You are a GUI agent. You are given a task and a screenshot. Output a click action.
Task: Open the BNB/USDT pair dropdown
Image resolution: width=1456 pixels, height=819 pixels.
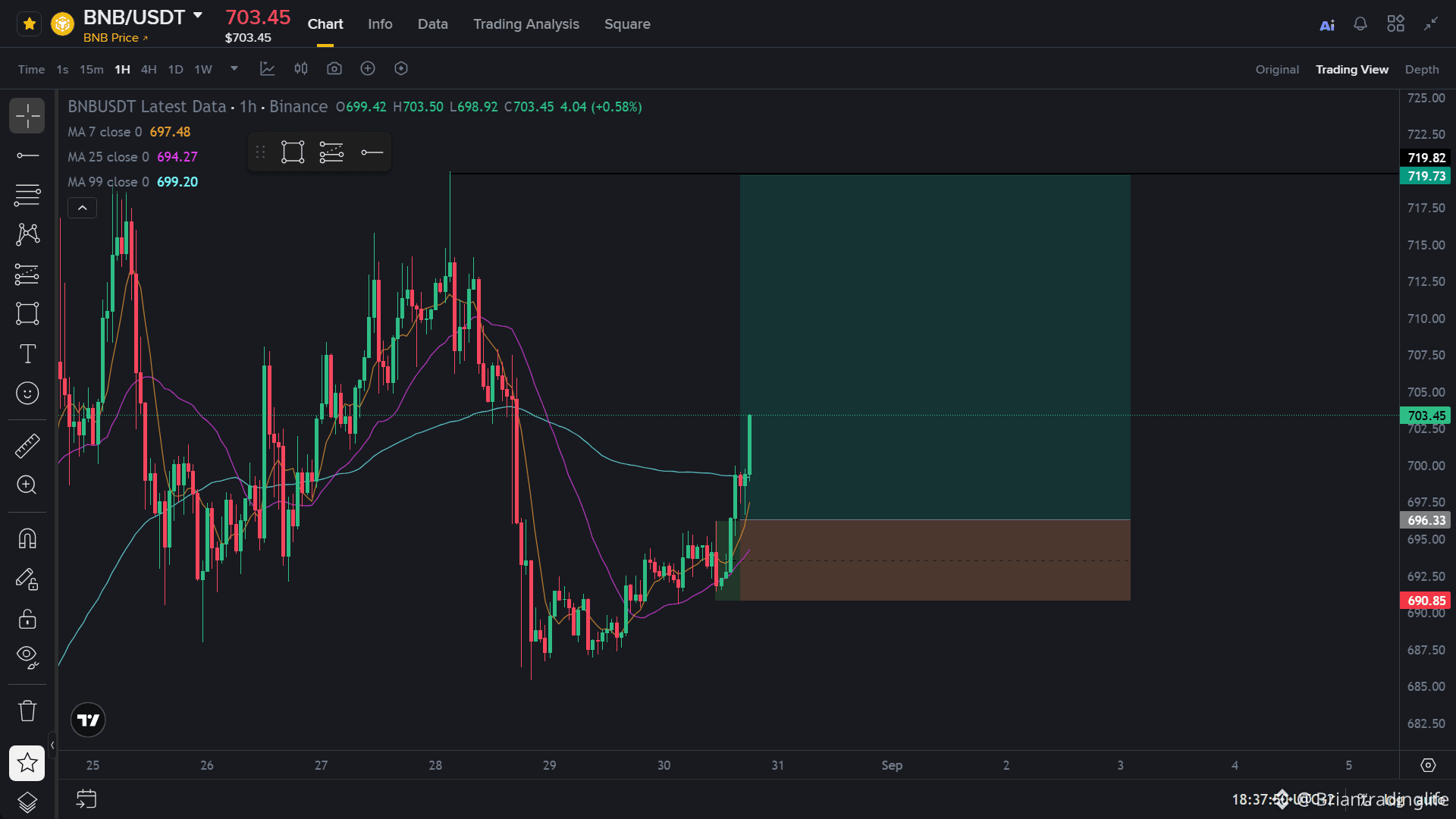point(198,16)
